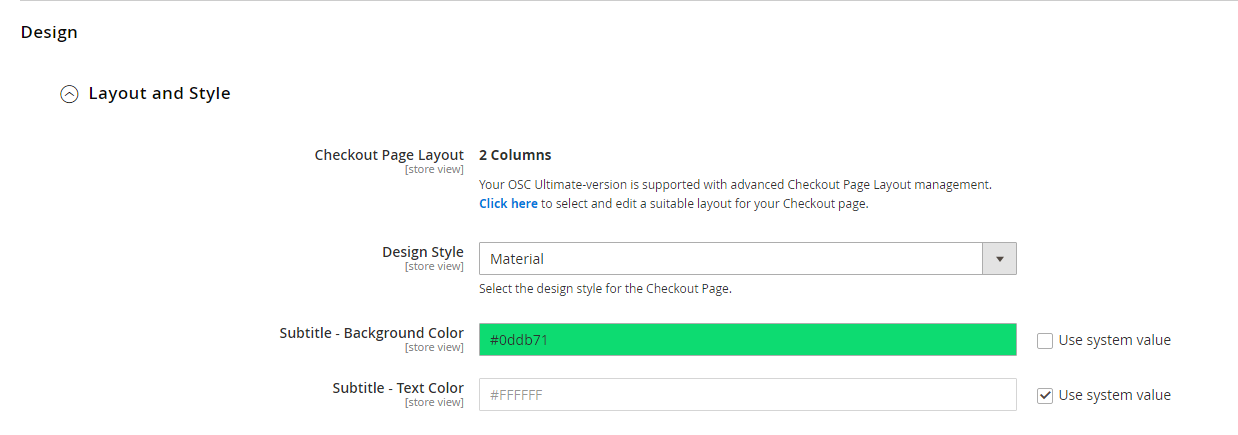This screenshot has height=435, width=1238.
Task: Click "Use system value" label beside Text Color
Action: (x=1114, y=395)
